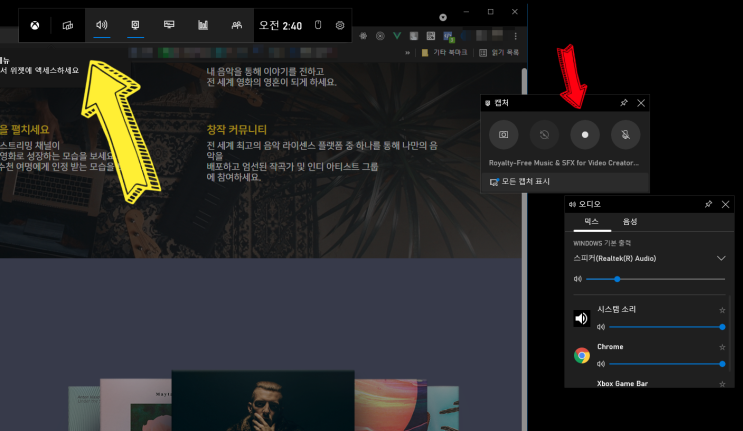Favorite Xbox Game Bar with the star

pyautogui.click(x=722, y=384)
